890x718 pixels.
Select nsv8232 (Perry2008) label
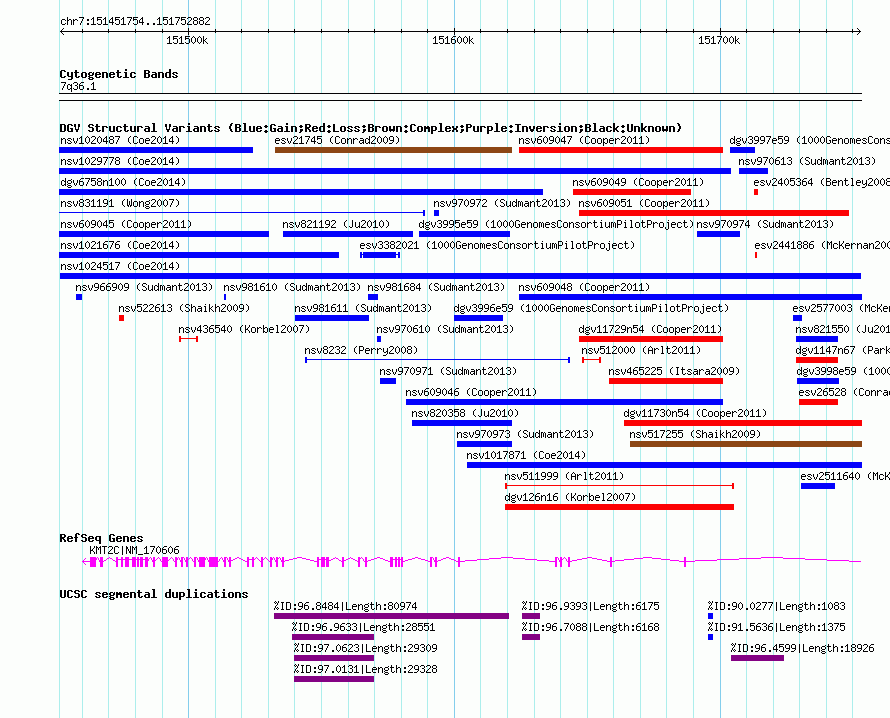tap(361, 350)
